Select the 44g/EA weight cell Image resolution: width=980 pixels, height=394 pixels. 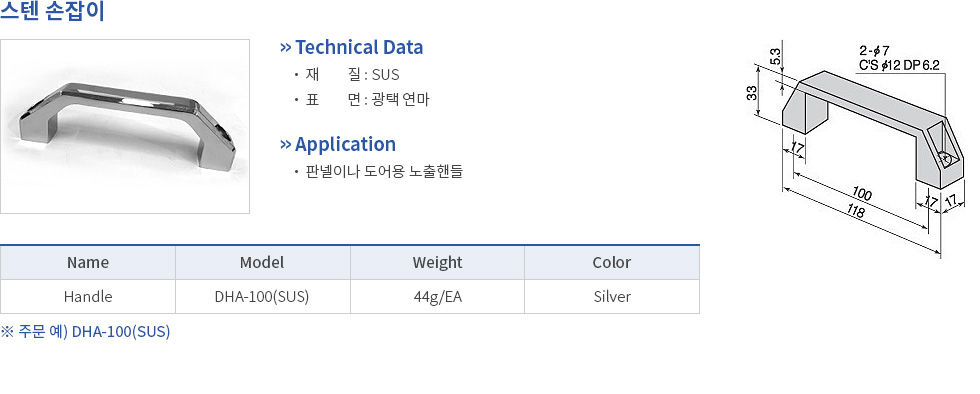click(437, 296)
